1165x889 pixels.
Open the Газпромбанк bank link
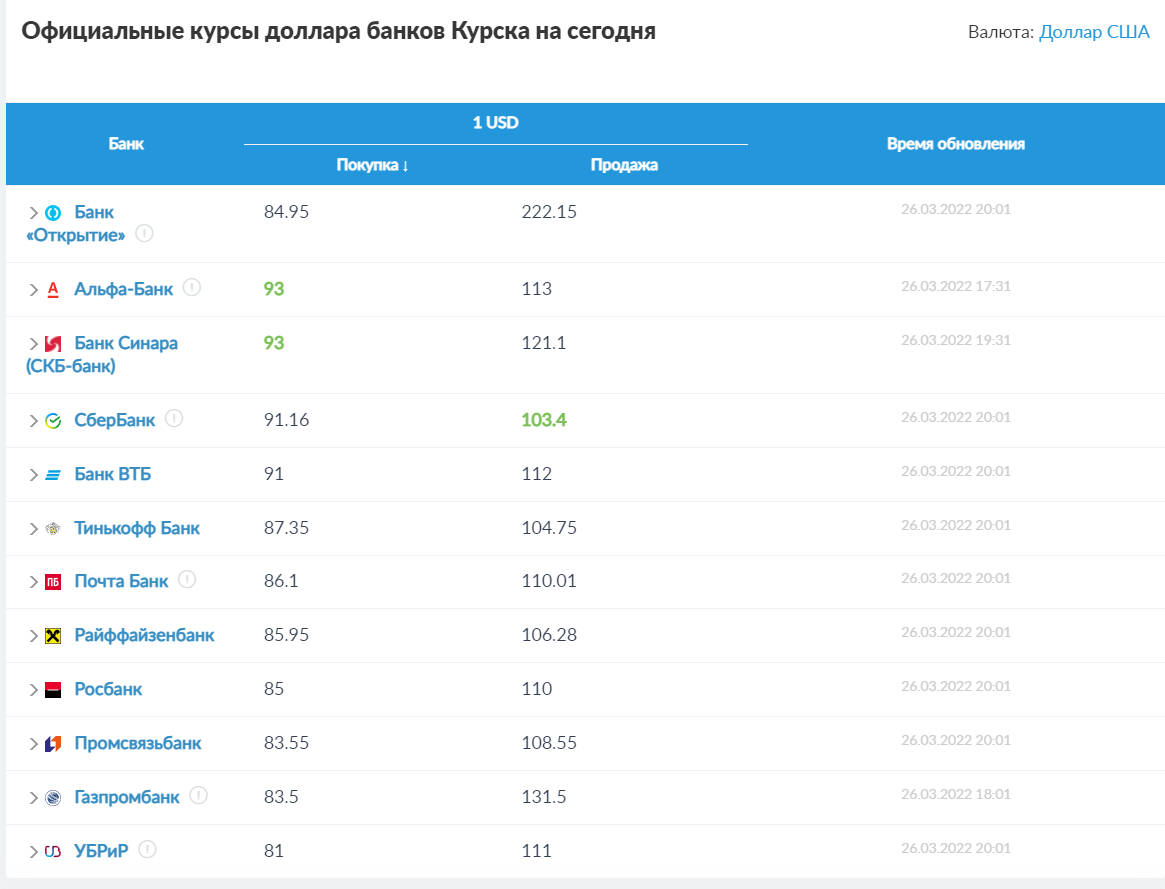pyautogui.click(x=127, y=797)
